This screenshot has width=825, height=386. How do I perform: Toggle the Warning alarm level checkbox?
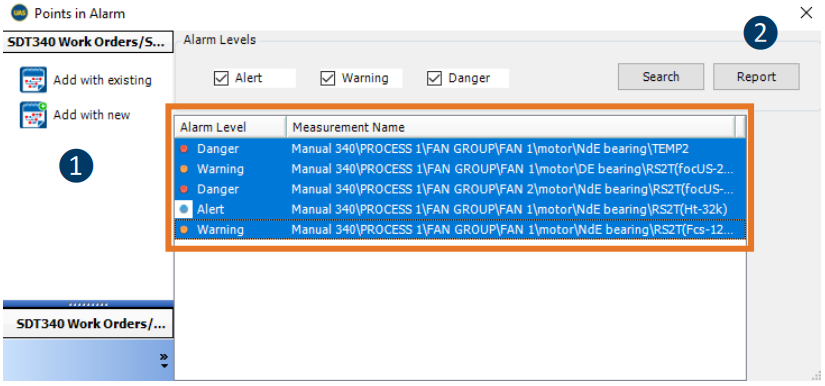[x=328, y=78]
